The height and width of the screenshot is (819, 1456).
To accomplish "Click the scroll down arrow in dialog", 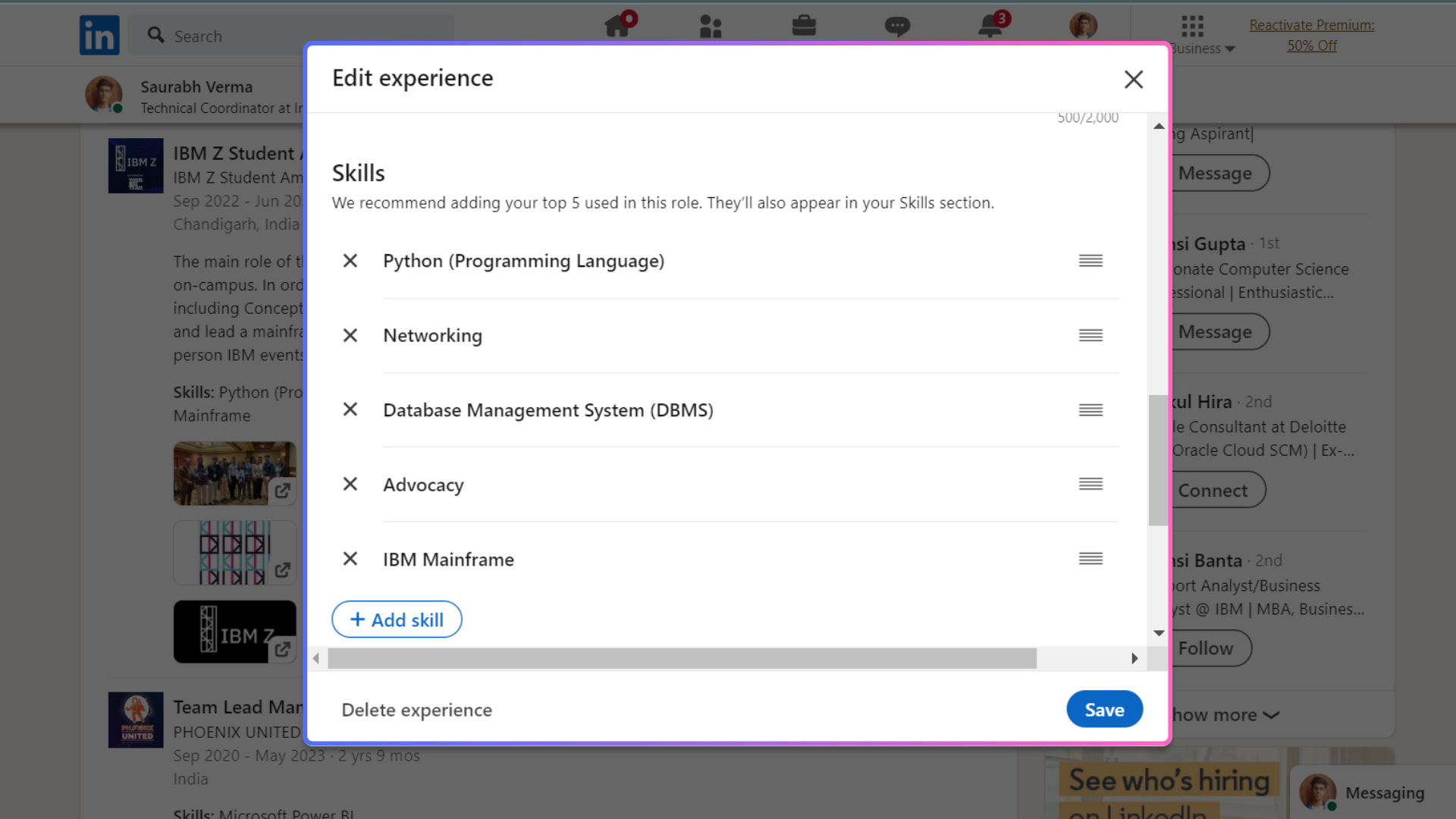I will [x=1159, y=633].
